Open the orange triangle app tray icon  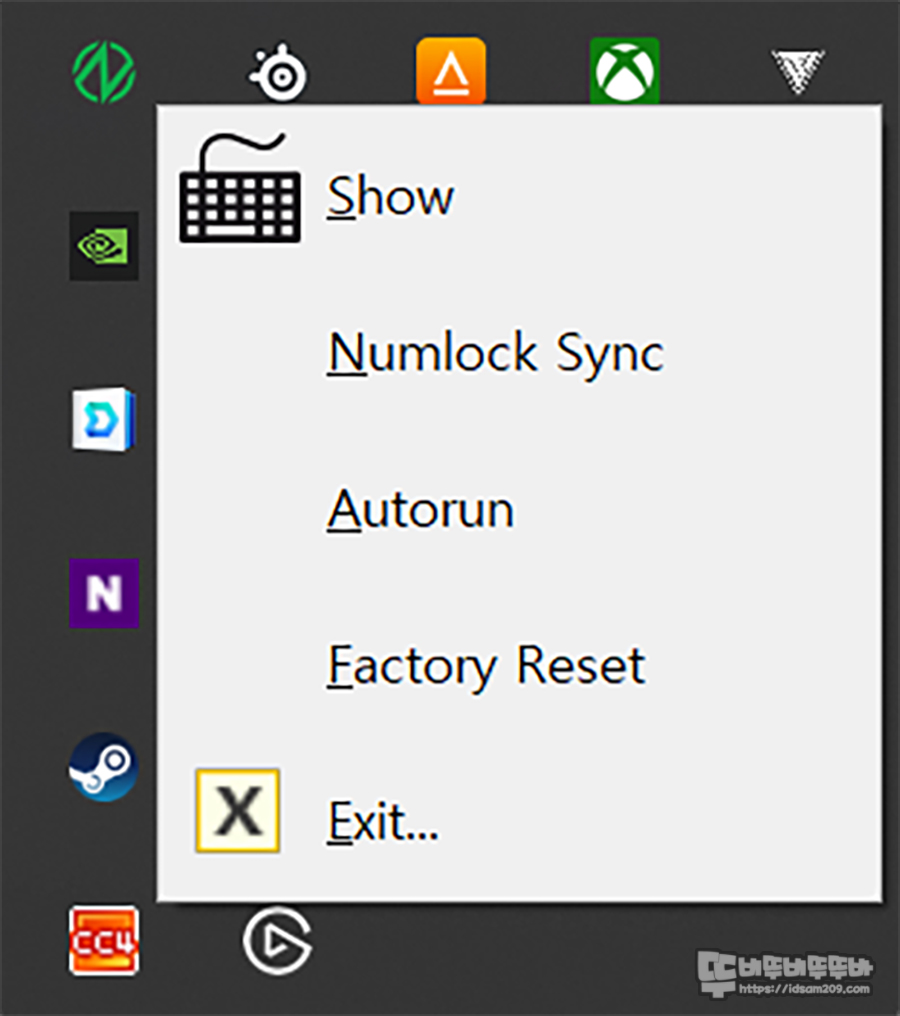click(451, 71)
